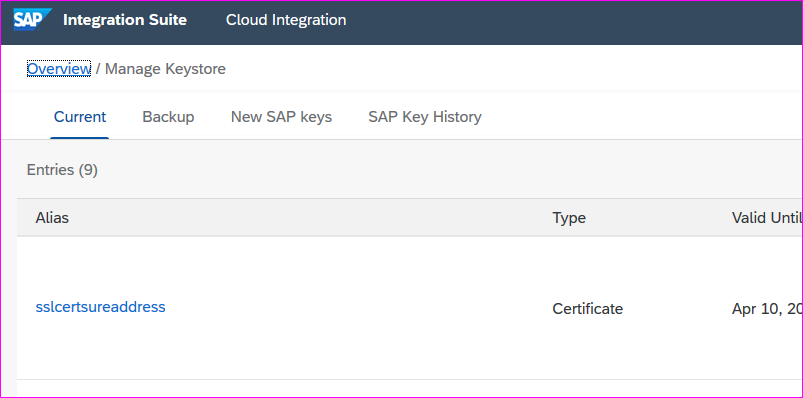Click the Manage Keystore breadcrumb text
803x398 pixels.
[x=165, y=69]
